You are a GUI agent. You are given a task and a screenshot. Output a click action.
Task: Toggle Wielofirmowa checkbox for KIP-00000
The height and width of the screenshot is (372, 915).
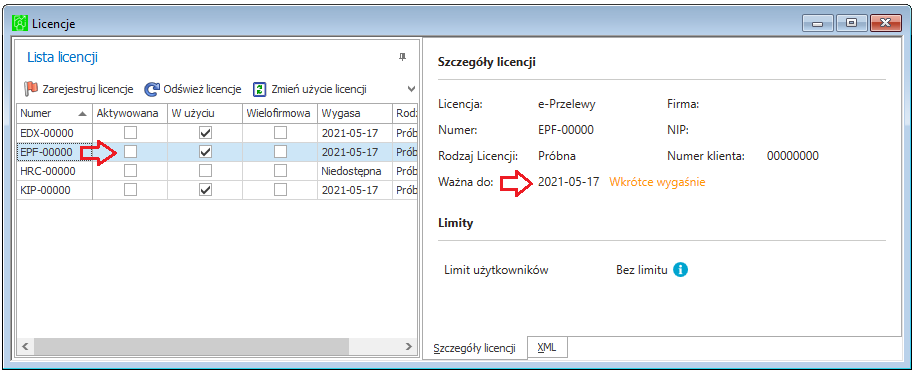281,190
